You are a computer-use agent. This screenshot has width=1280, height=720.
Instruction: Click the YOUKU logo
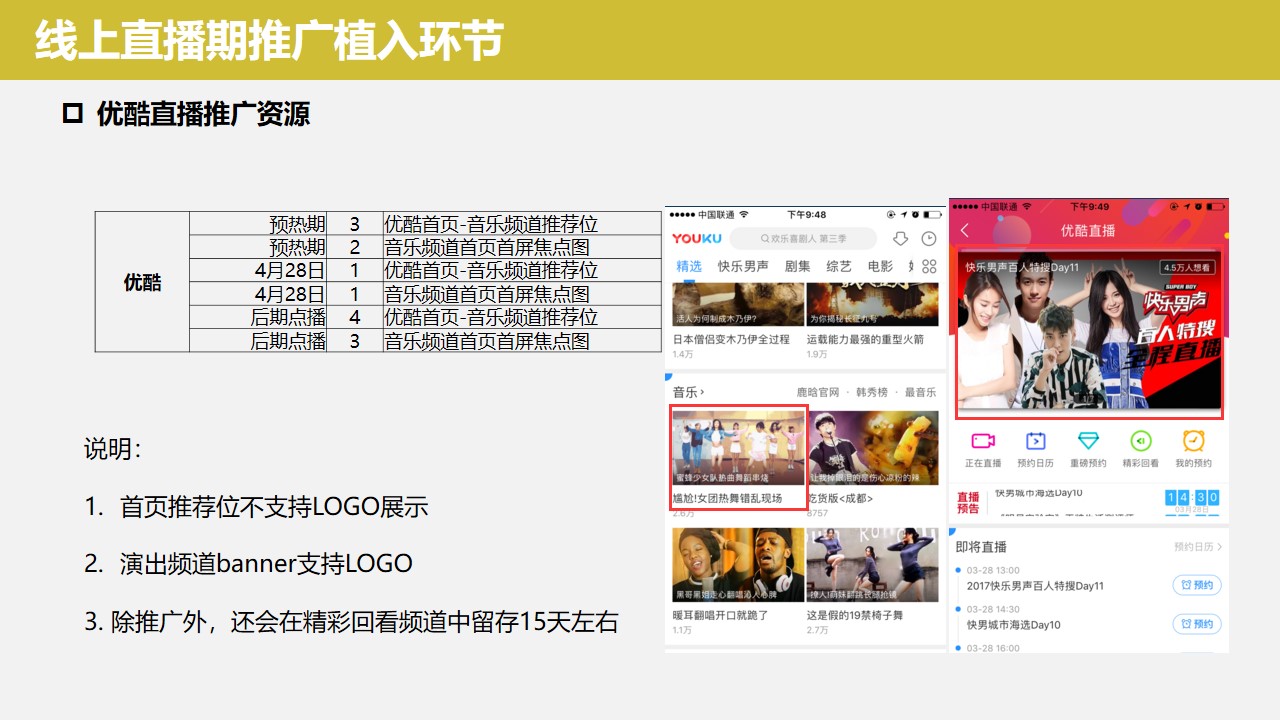[x=696, y=239]
